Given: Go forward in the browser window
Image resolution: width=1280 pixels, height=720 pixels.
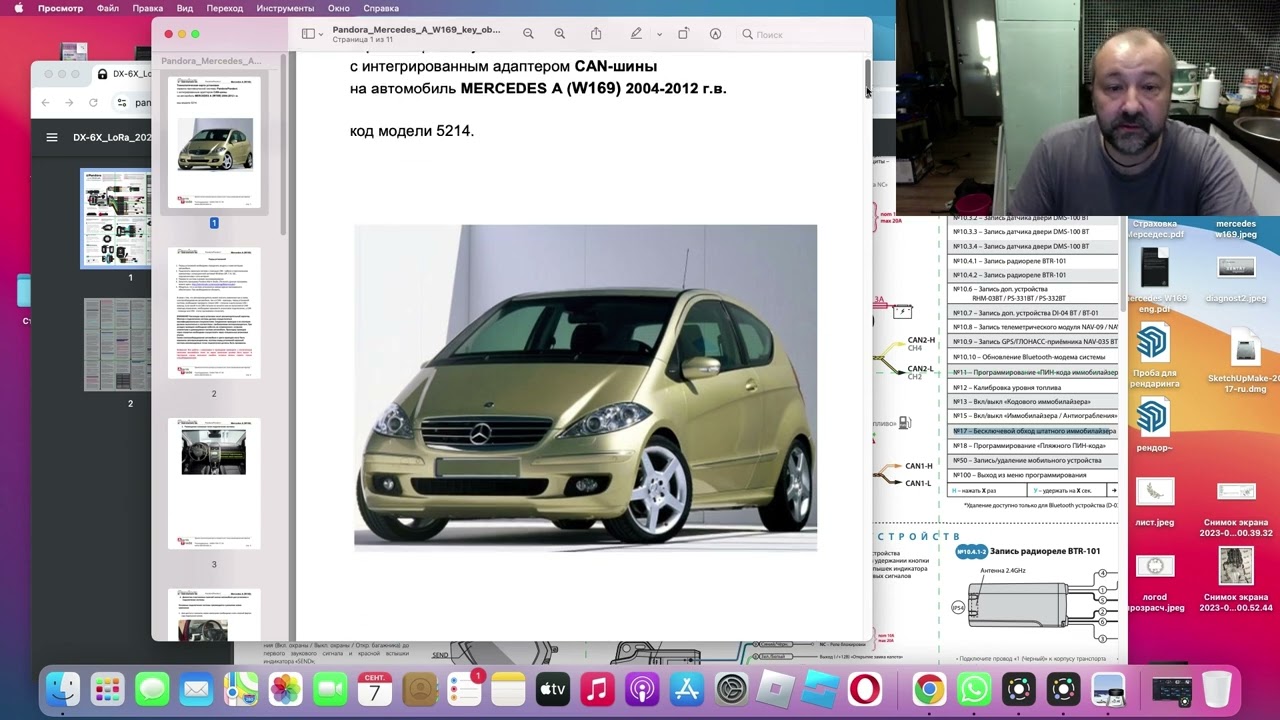Looking at the screenshot, I should [69, 102].
